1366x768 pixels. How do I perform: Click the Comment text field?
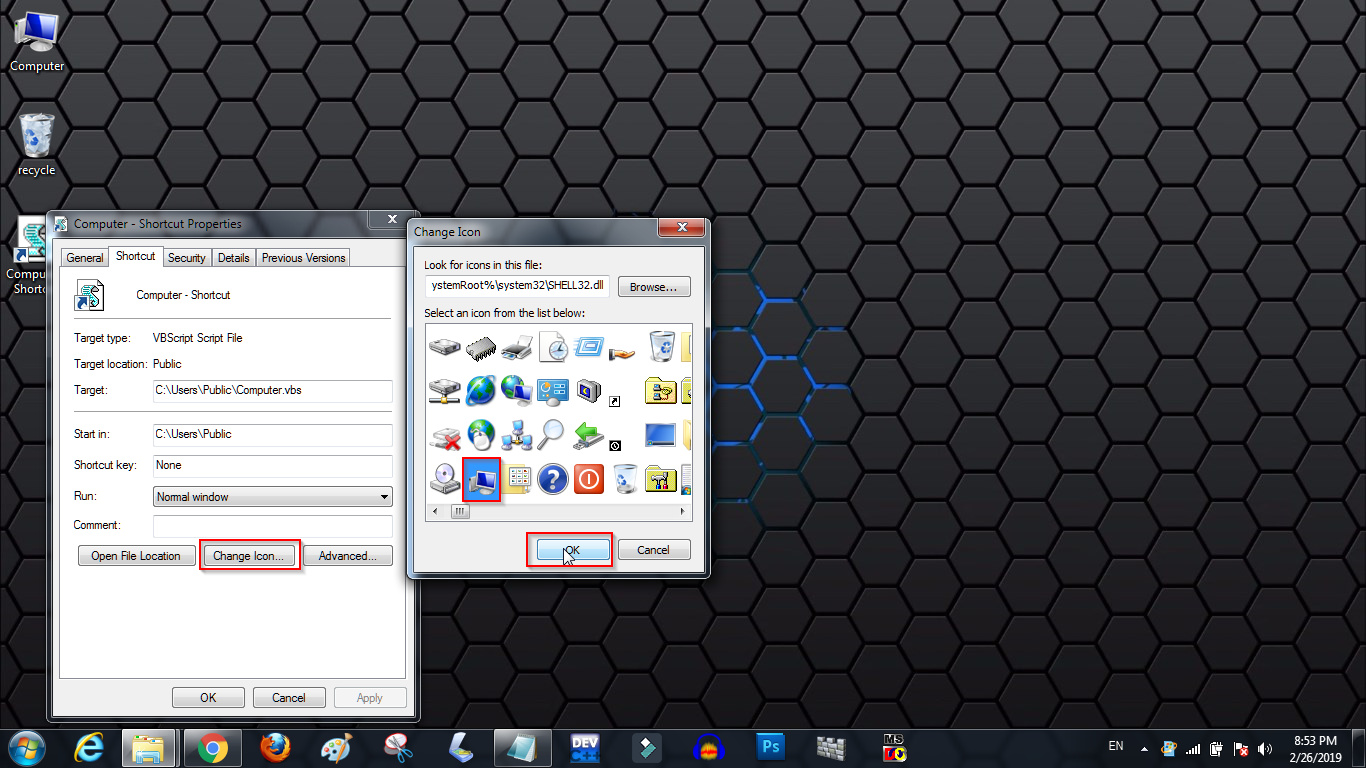point(272,526)
